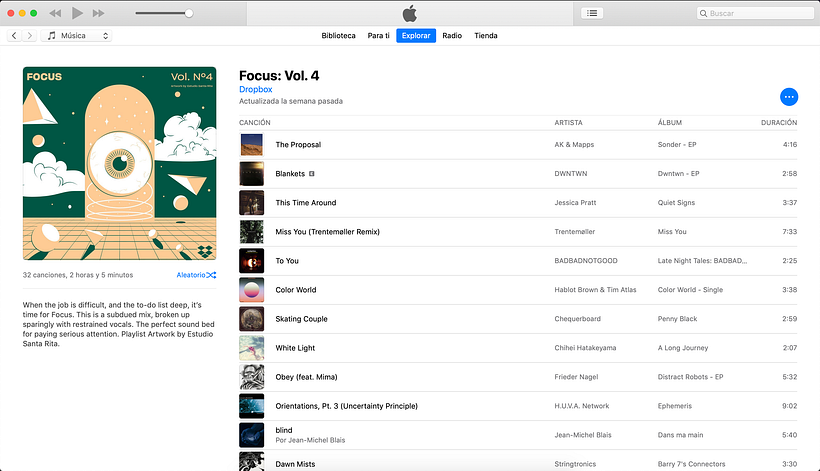This screenshot has width=820, height=471.
Task: Select the song Skating Couple
Action: [301, 319]
